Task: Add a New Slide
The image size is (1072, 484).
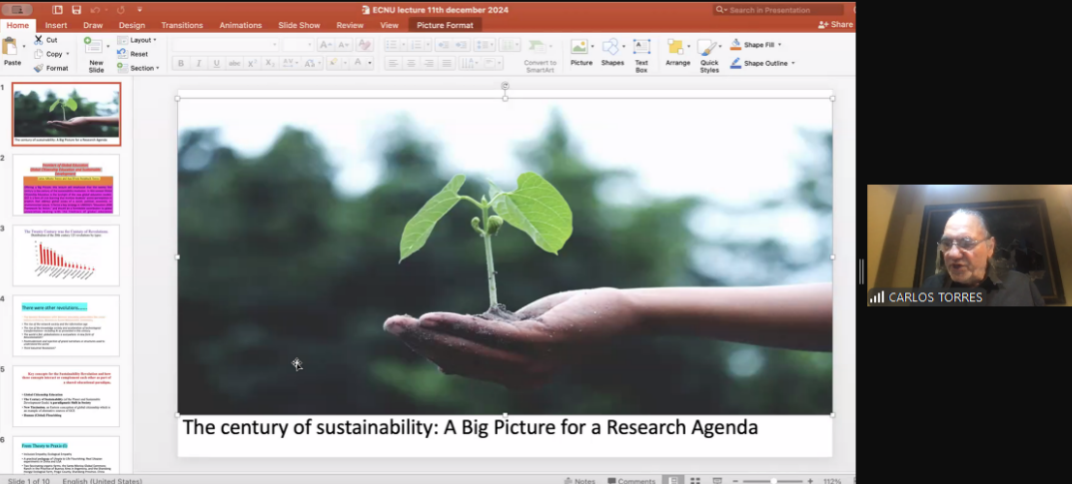Action: pyautogui.click(x=94, y=55)
